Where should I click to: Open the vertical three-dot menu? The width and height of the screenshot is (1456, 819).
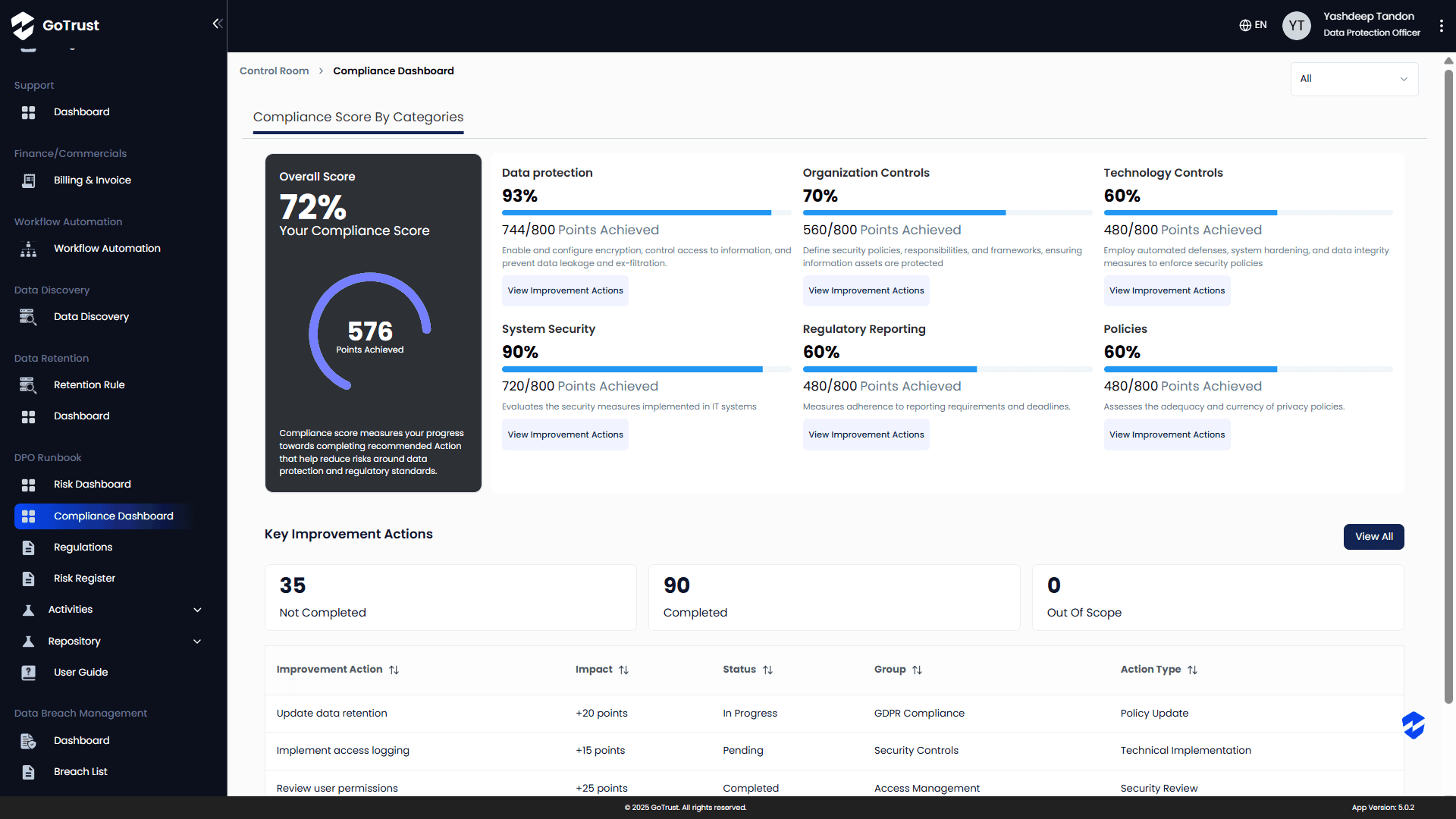click(x=1442, y=26)
